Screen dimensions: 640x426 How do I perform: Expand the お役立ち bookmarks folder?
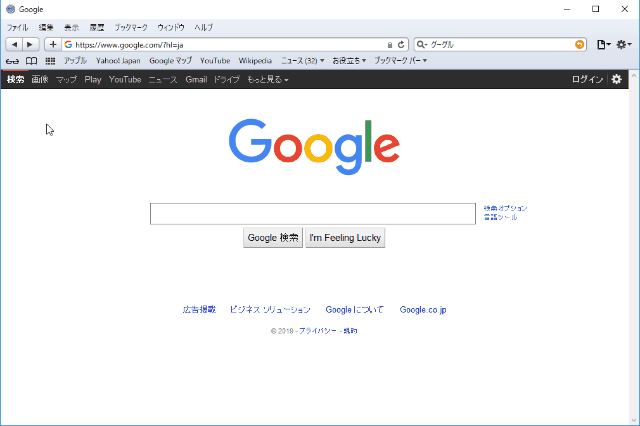tap(349, 61)
